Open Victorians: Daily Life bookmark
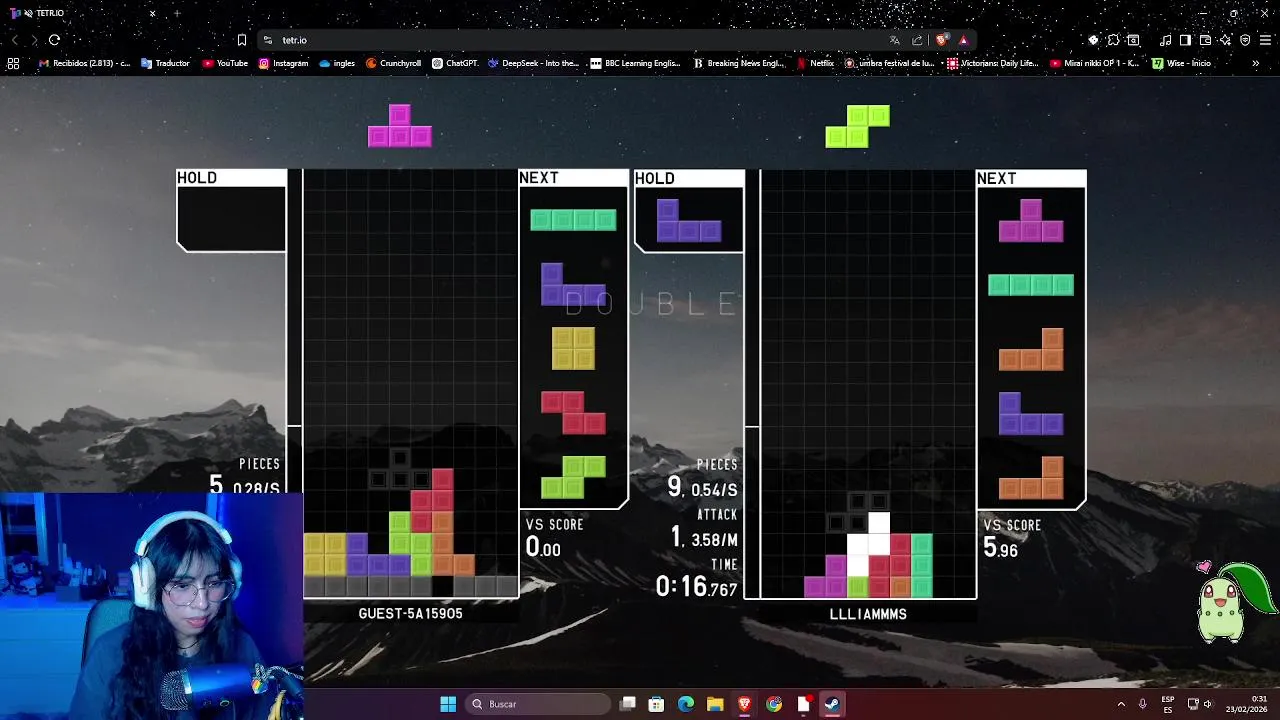 coord(993,63)
